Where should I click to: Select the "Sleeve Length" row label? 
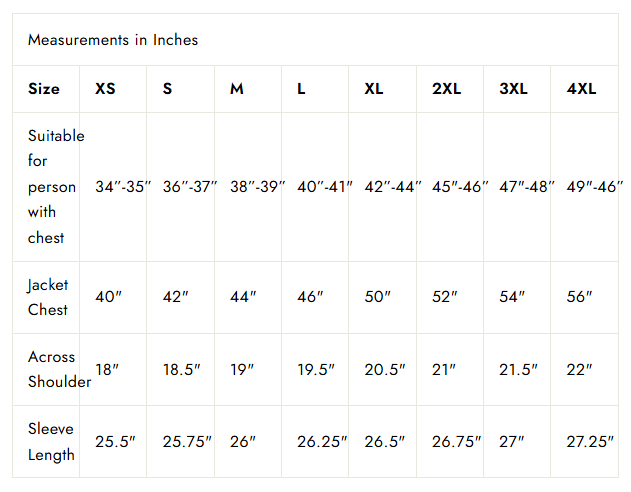51,441
